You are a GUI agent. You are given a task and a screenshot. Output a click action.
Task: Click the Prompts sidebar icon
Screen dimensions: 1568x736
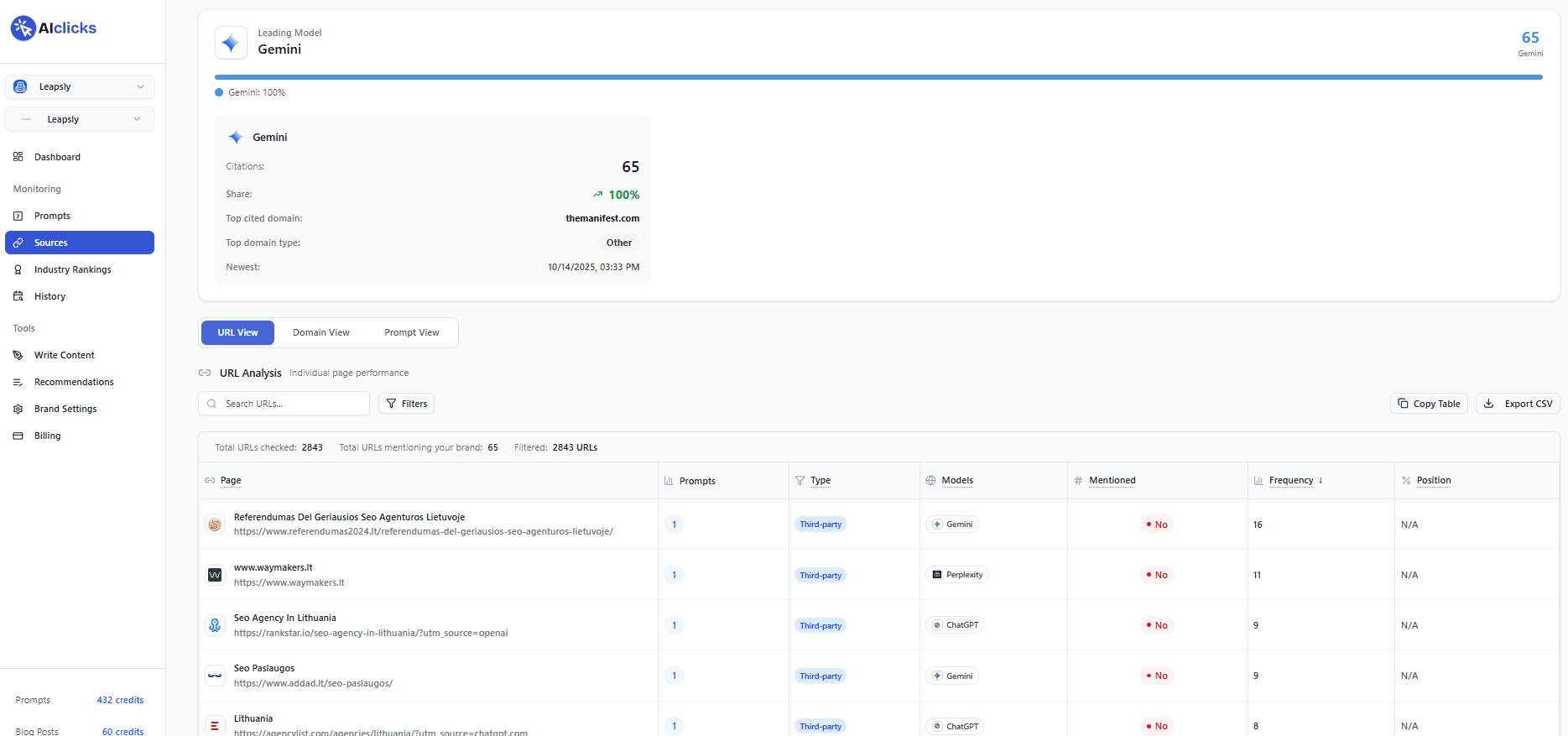click(18, 216)
